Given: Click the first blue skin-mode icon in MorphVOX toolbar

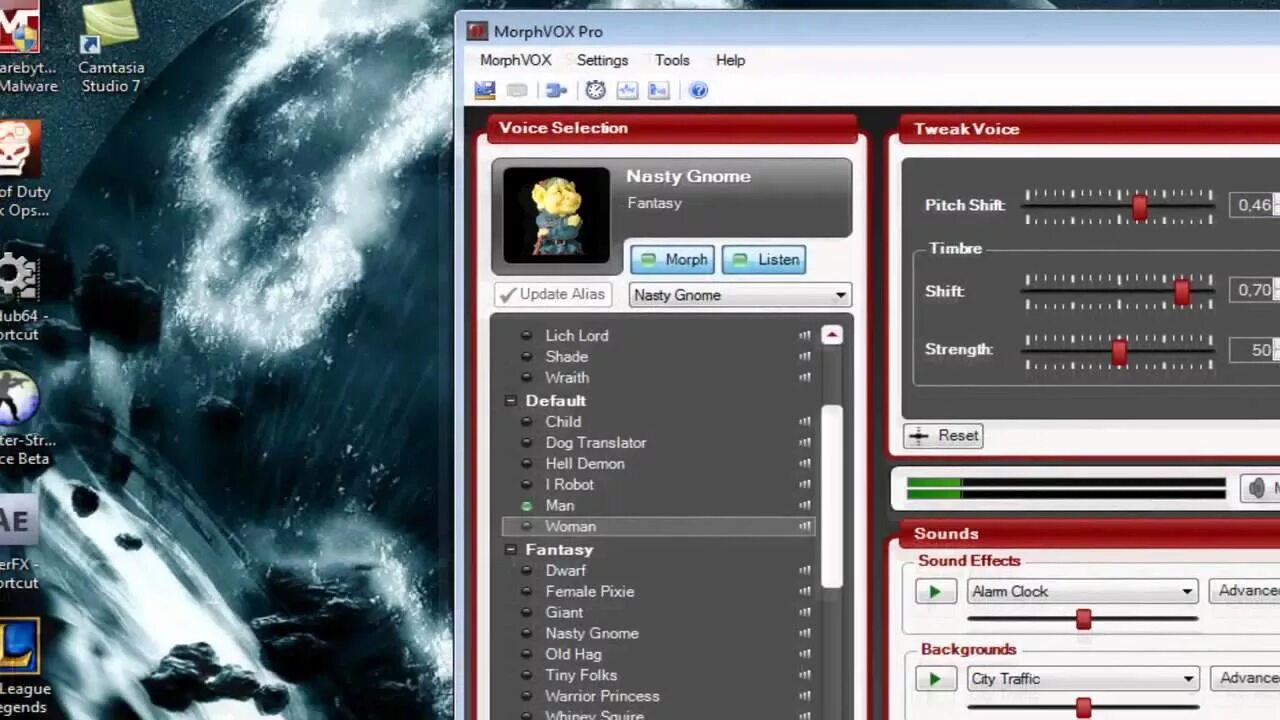Looking at the screenshot, I should point(485,90).
